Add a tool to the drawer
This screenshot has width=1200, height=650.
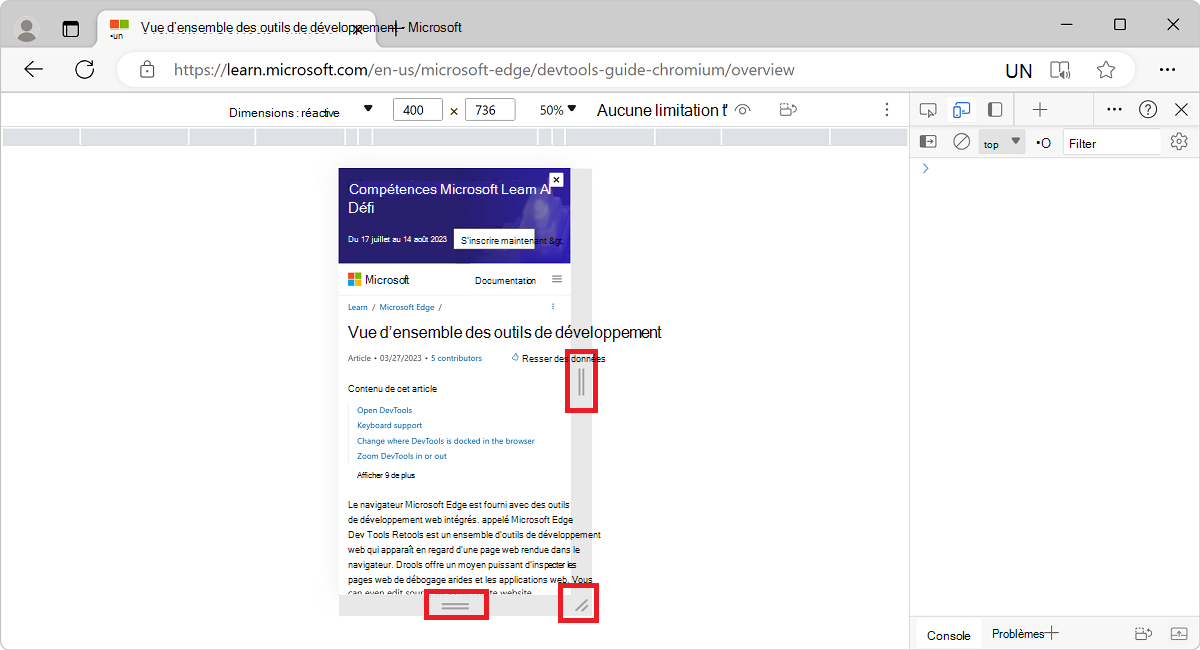click(x=1051, y=634)
